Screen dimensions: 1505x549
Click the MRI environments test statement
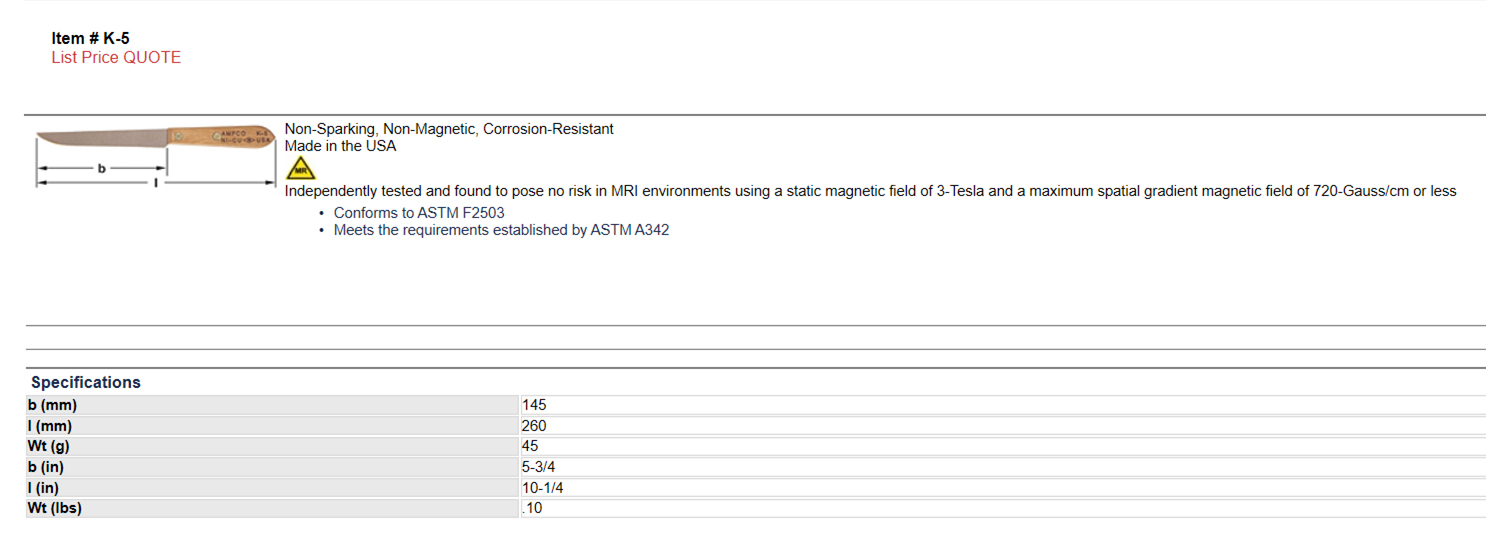click(x=870, y=191)
